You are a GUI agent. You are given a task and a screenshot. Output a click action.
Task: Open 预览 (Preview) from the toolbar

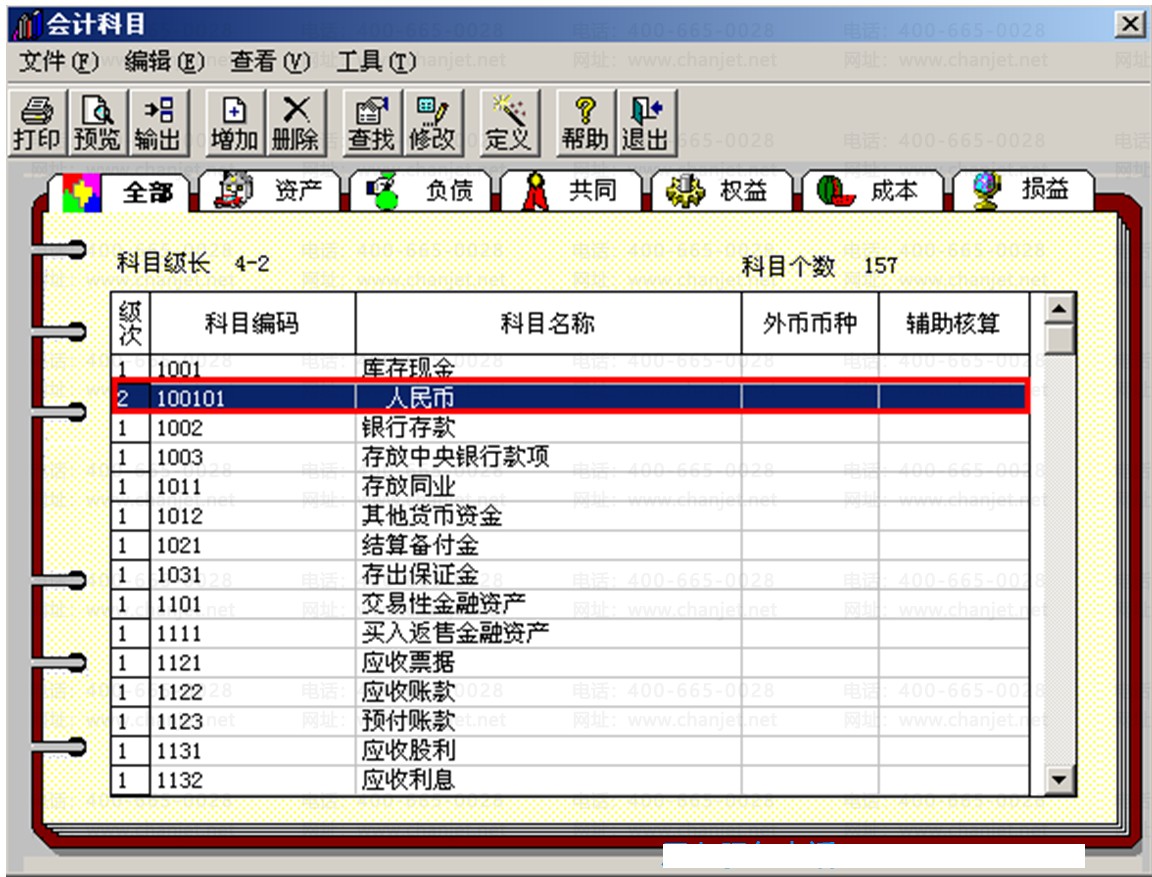pos(97,124)
